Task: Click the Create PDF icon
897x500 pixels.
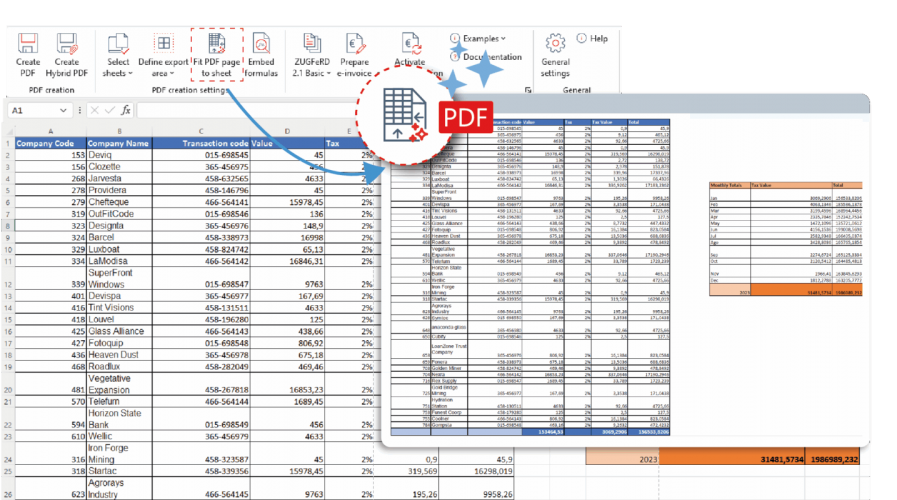Action: coord(28,44)
